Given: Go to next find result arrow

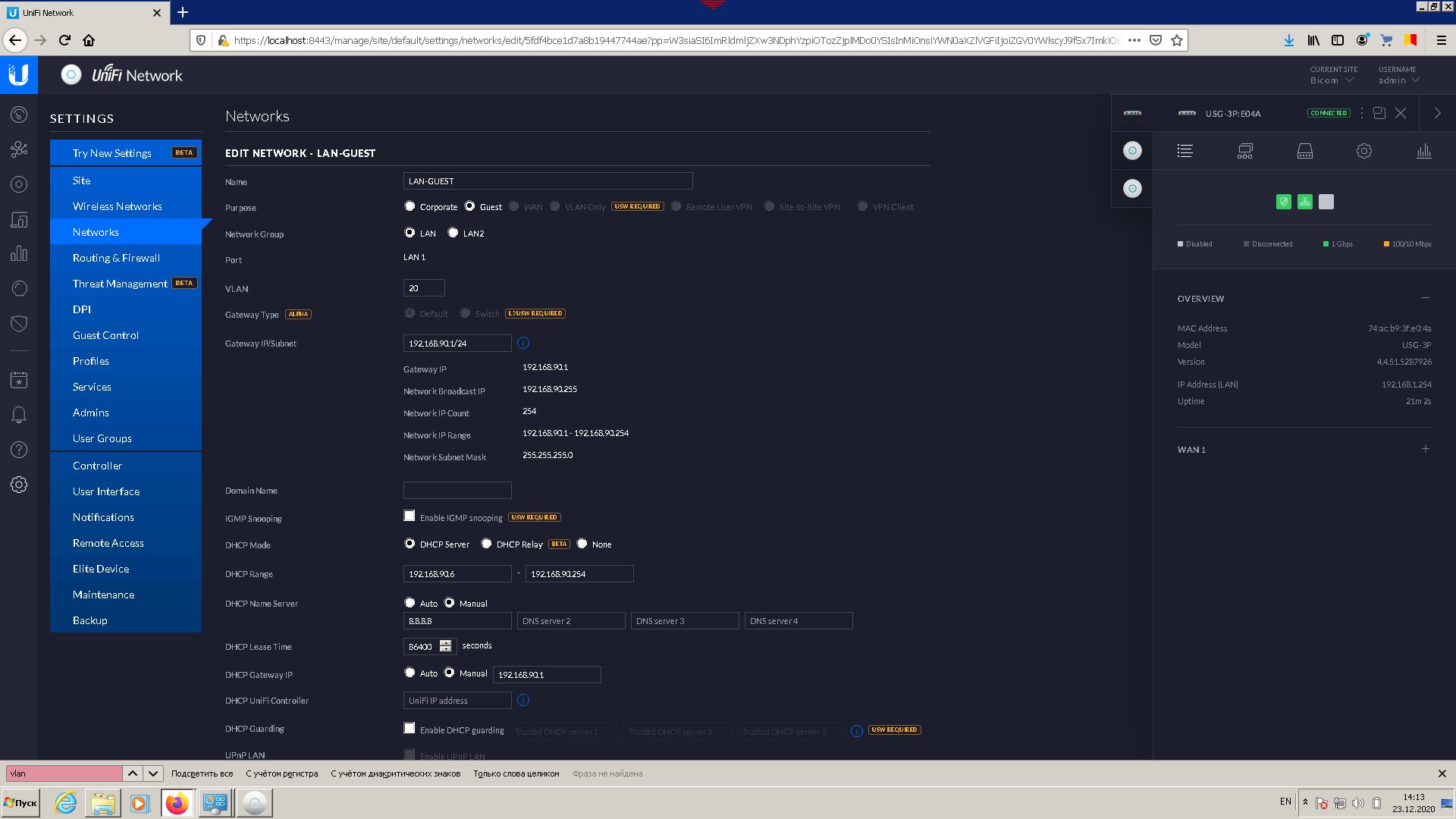Looking at the screenshot, I should click(153, 773).
